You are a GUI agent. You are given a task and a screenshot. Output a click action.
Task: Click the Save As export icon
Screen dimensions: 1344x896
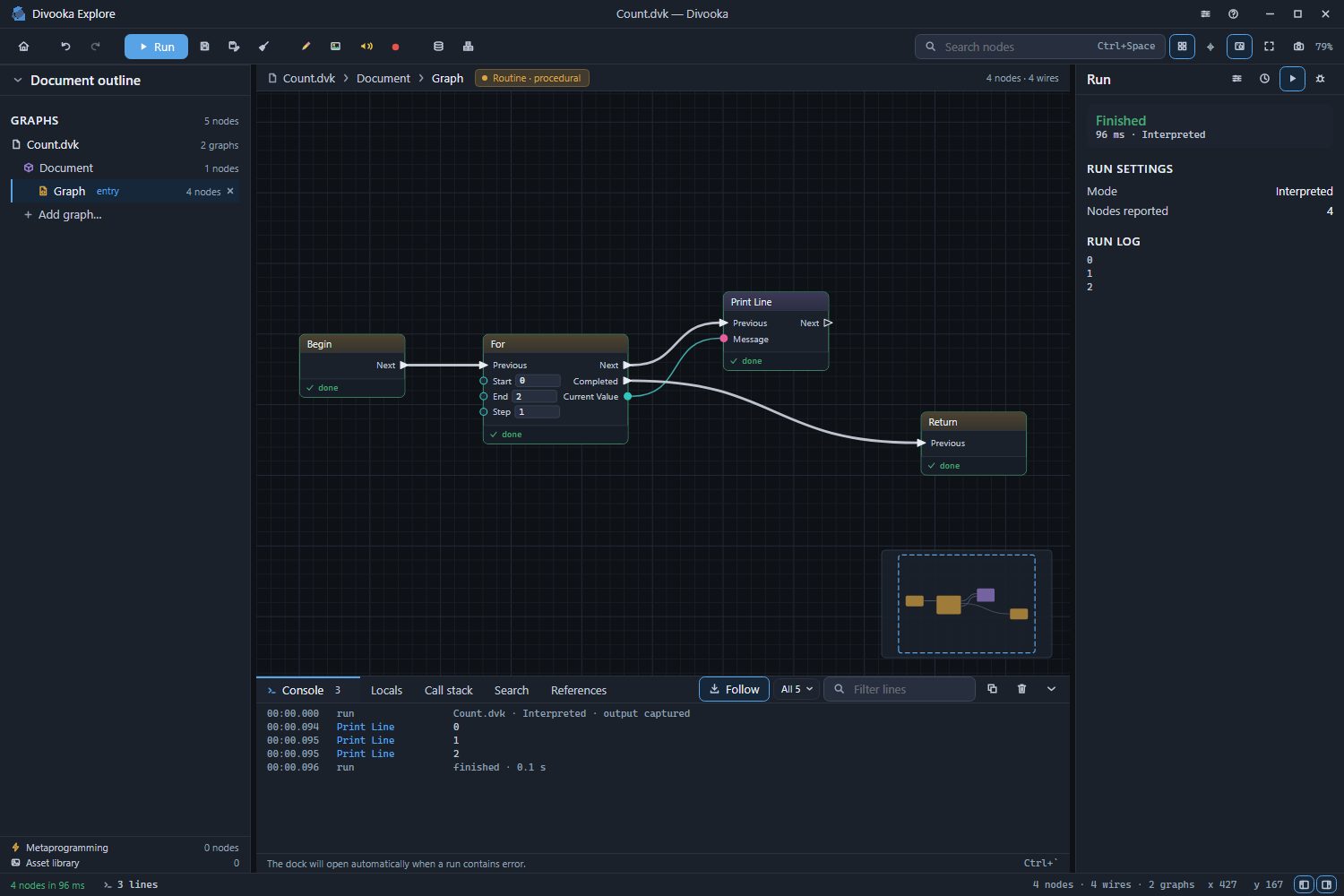234,47
